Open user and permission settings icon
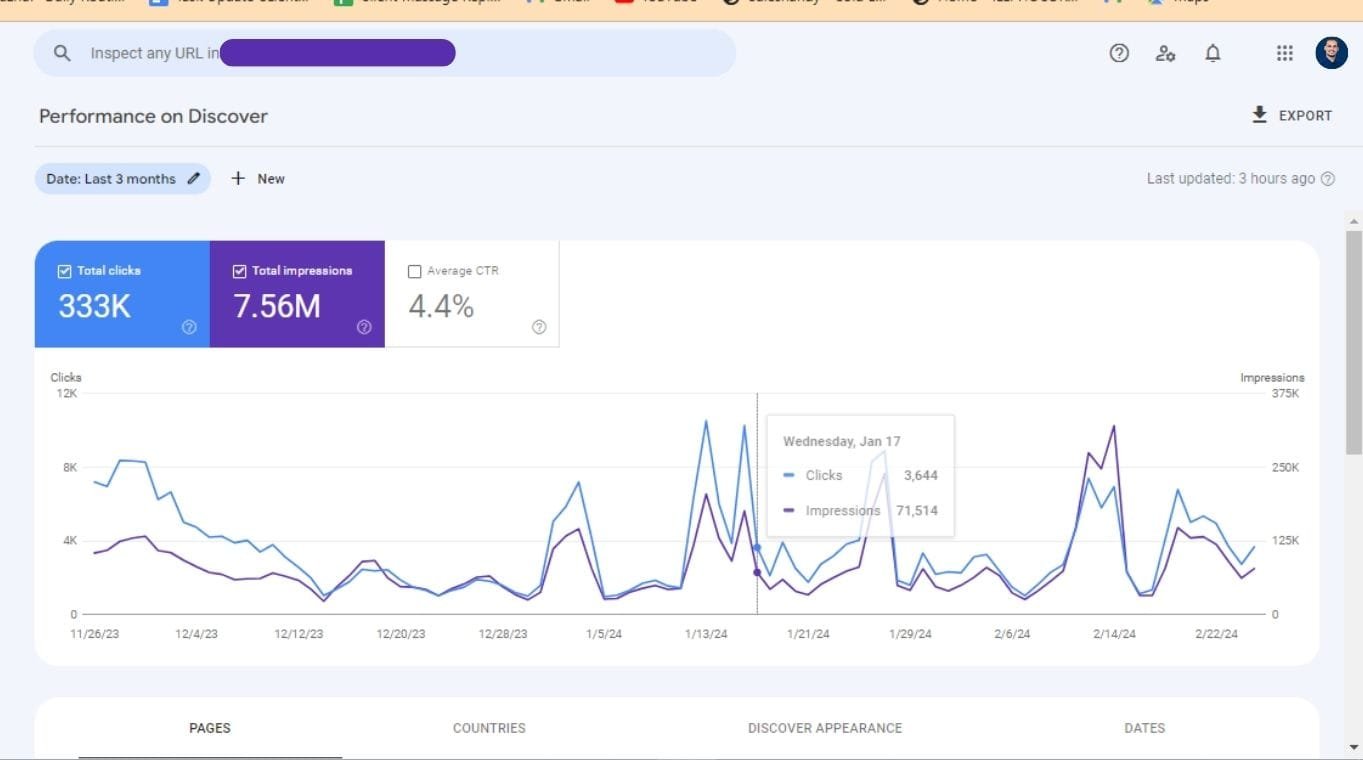The width and height of the screenshot is (1363, 760). [x=1166, y=53]
